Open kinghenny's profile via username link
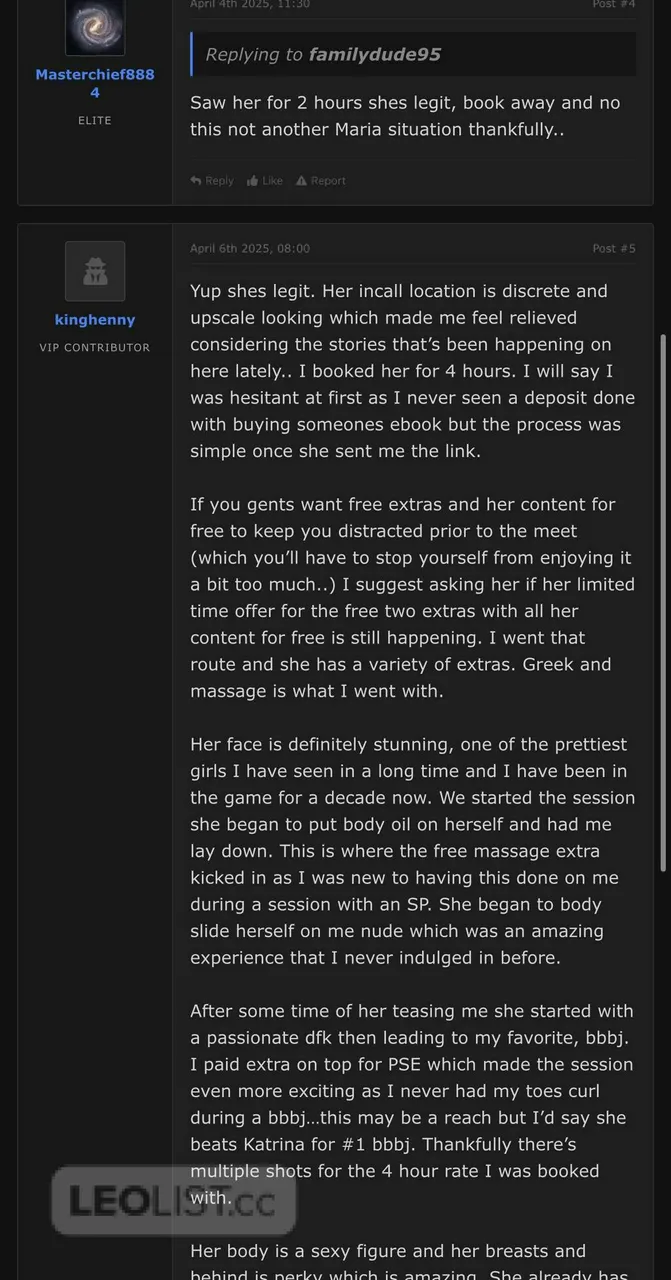The width and height of the screenshot is (671, 1280). pos(95,320)
